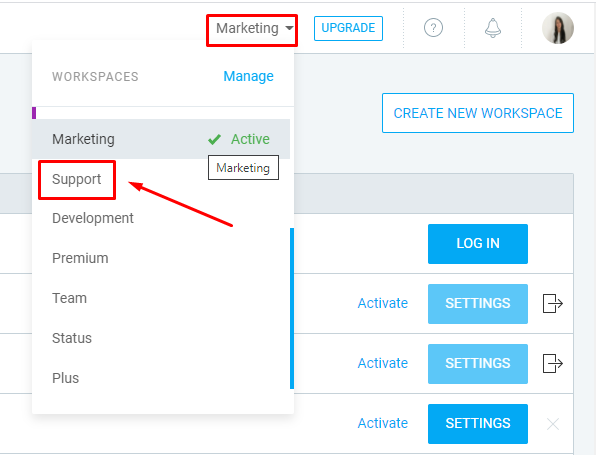Click the LOG IN button

(478, 244)
